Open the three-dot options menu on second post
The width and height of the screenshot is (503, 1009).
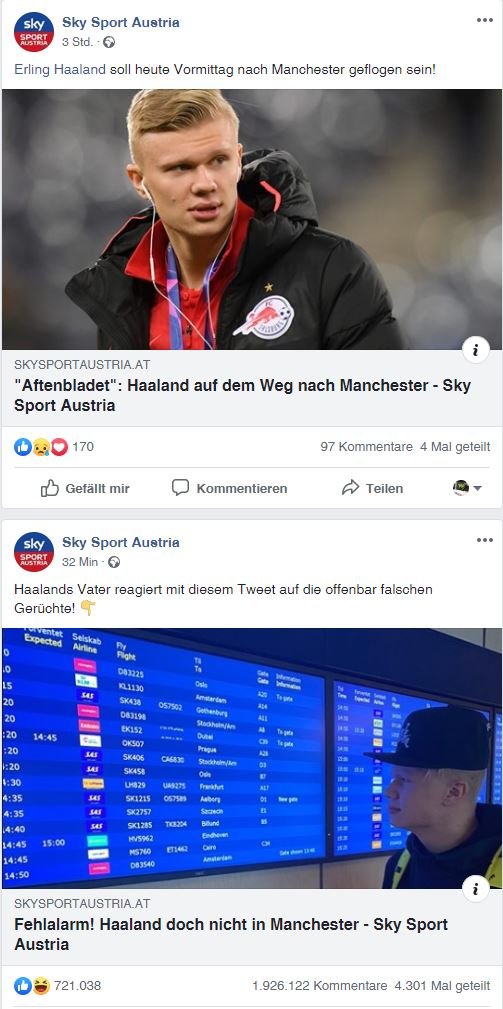click(x=484, y=540)
